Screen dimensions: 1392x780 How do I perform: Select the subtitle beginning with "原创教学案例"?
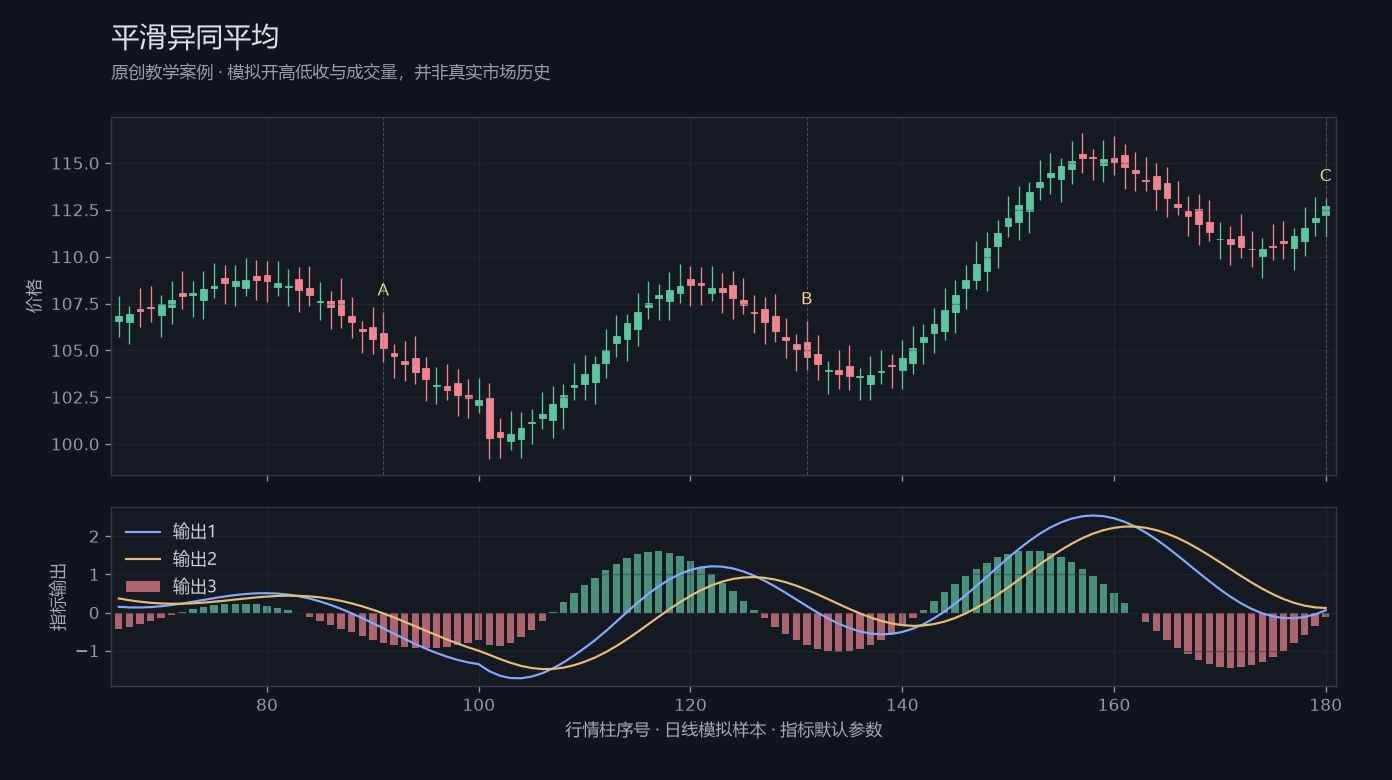click(x=331, y=73)
